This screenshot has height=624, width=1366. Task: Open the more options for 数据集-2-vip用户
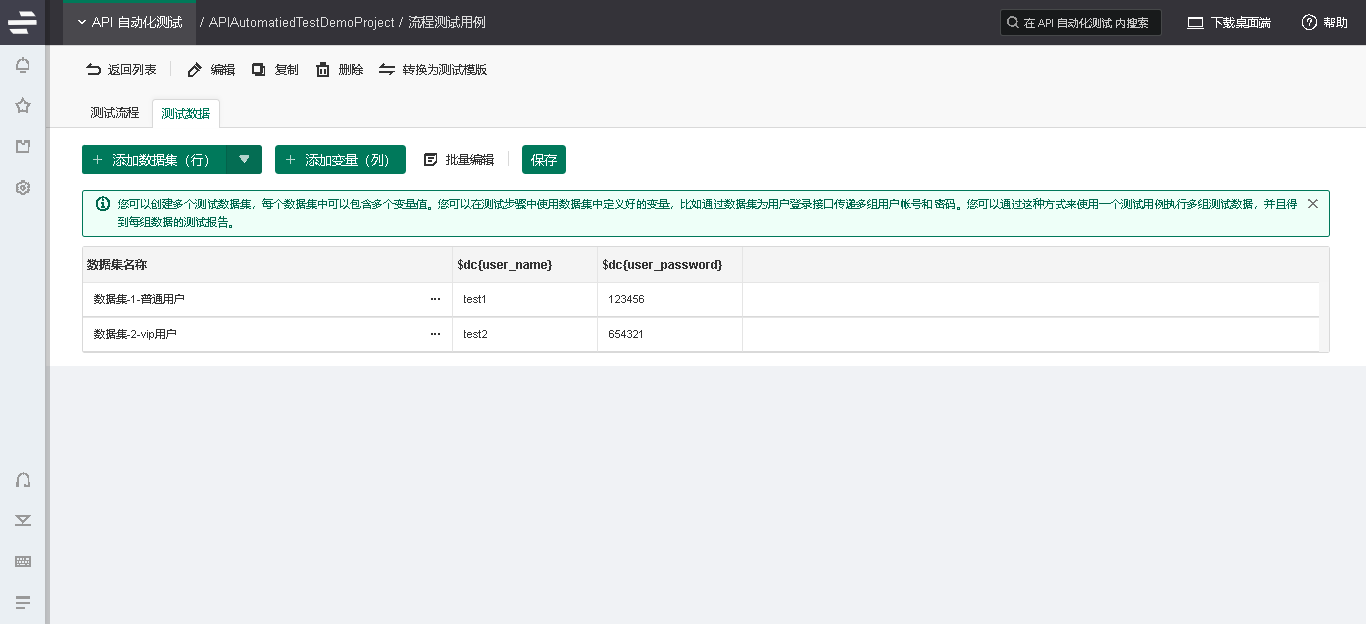coord(435,334)
